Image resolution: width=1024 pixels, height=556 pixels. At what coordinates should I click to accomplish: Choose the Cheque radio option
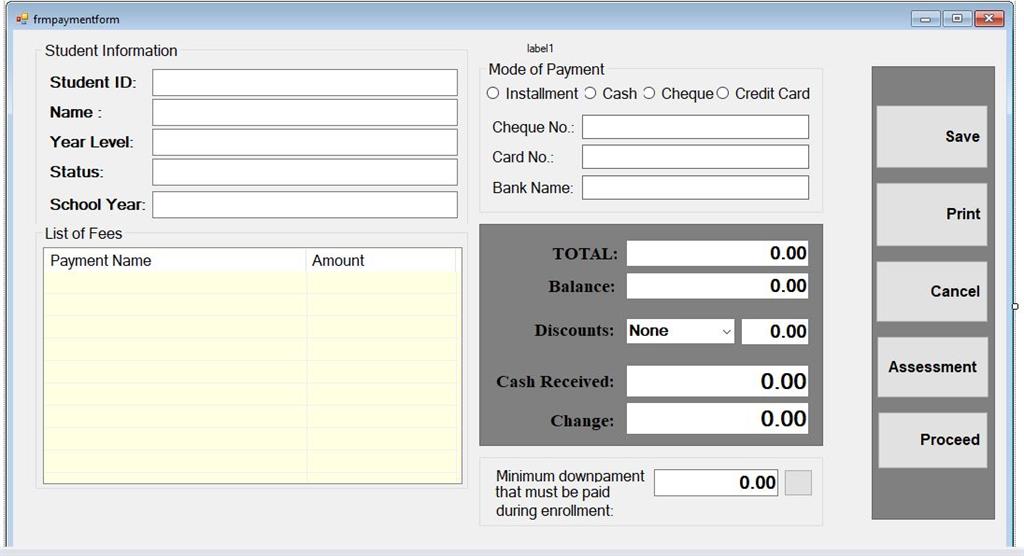648,93
